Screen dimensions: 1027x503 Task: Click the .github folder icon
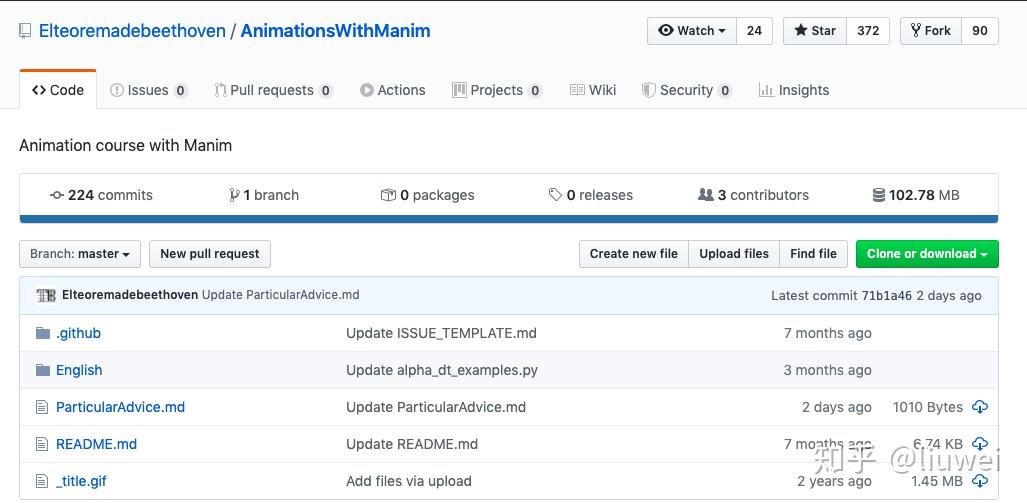click(x=43, y=333)
